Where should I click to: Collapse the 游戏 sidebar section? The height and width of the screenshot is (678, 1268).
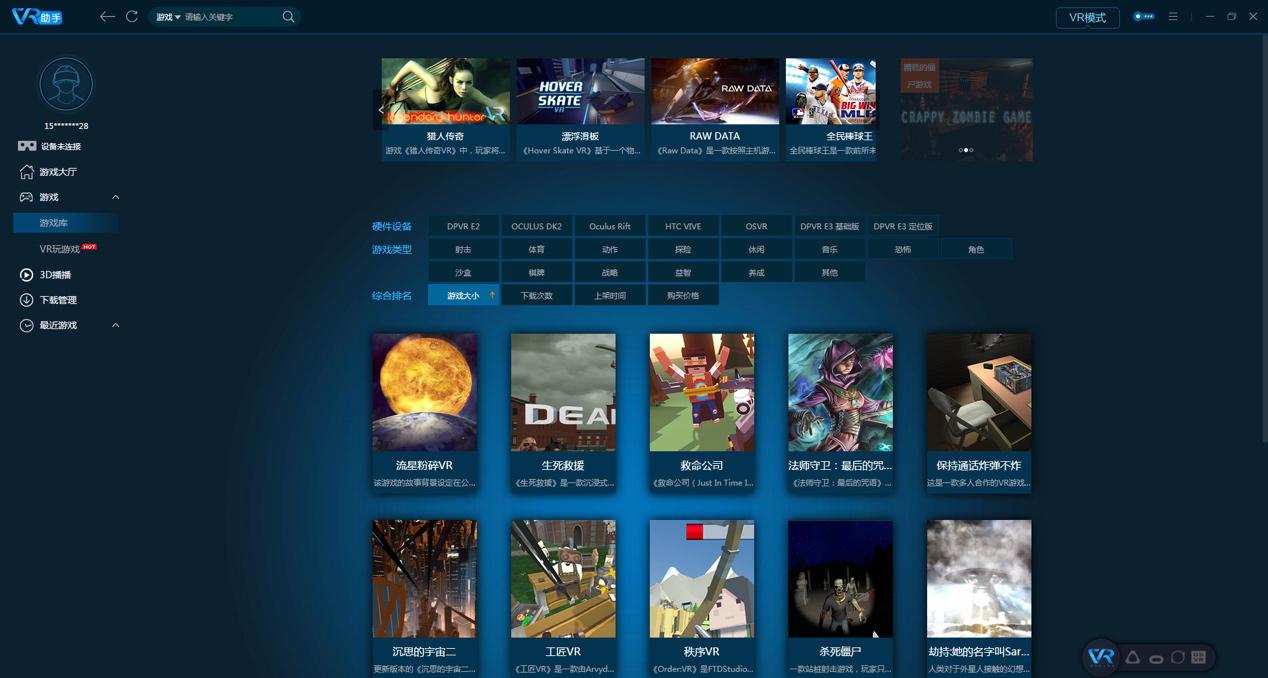click(x=115, y=198)
